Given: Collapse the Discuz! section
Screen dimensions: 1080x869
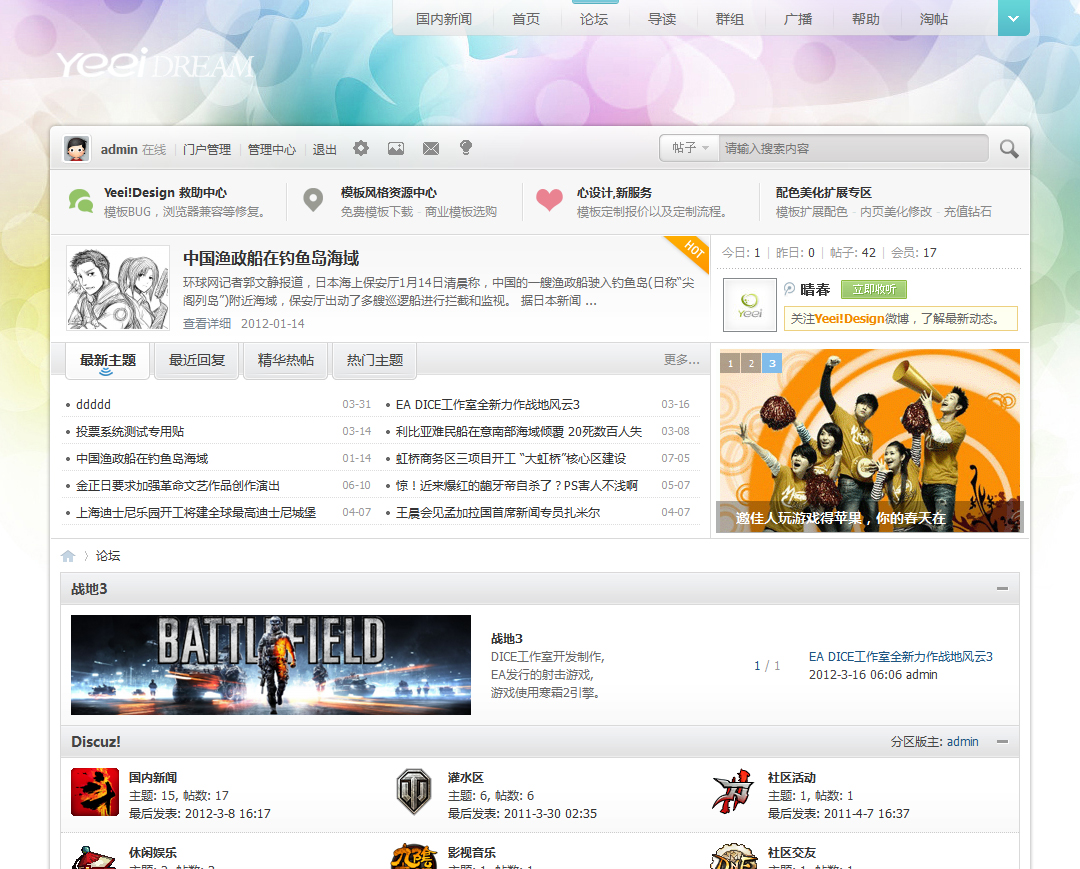Looking at the screenshot, I should [1002, 742].
